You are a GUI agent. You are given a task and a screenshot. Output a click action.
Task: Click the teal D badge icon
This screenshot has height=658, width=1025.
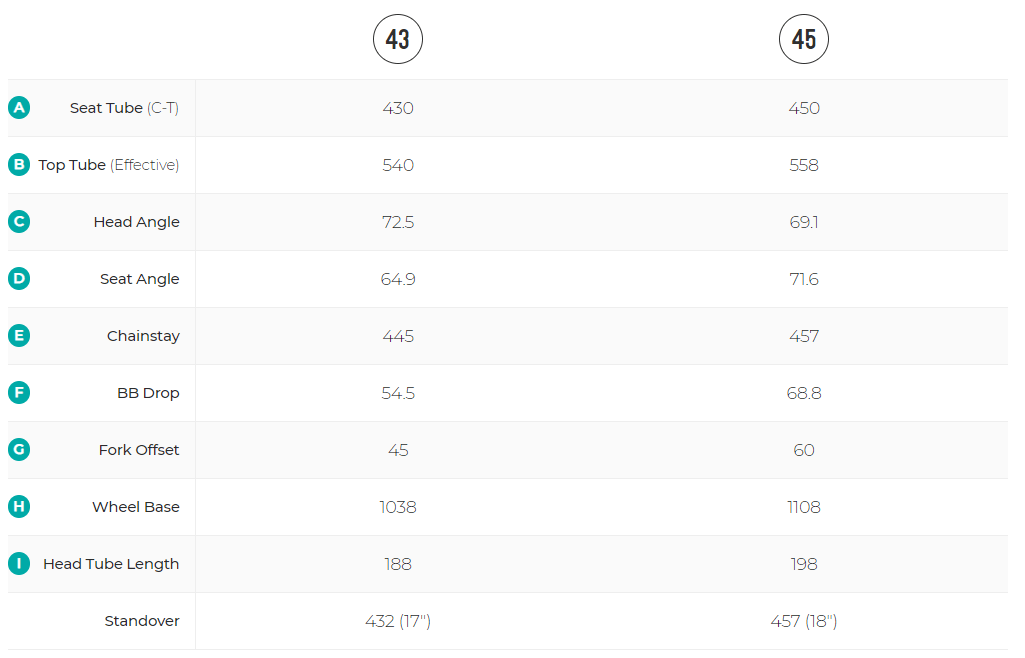click(18, 279)
